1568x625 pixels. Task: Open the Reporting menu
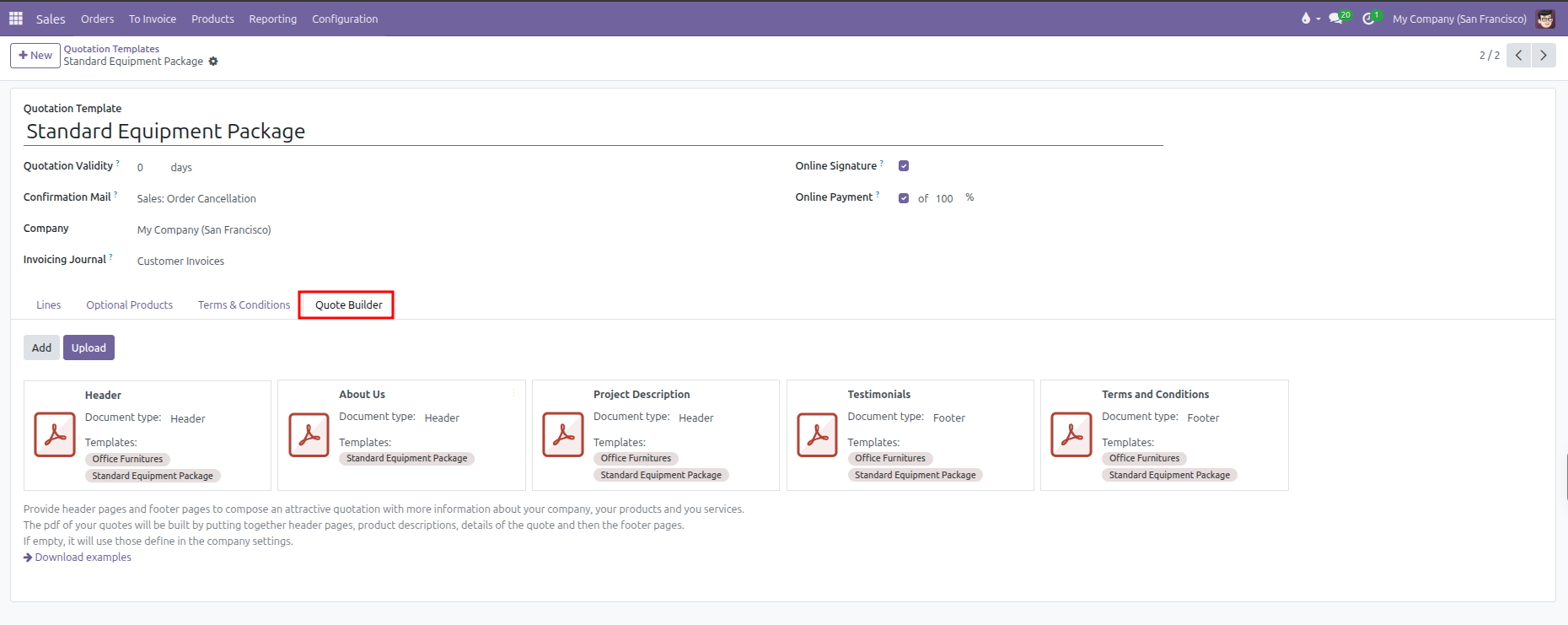tap(273, 19)
